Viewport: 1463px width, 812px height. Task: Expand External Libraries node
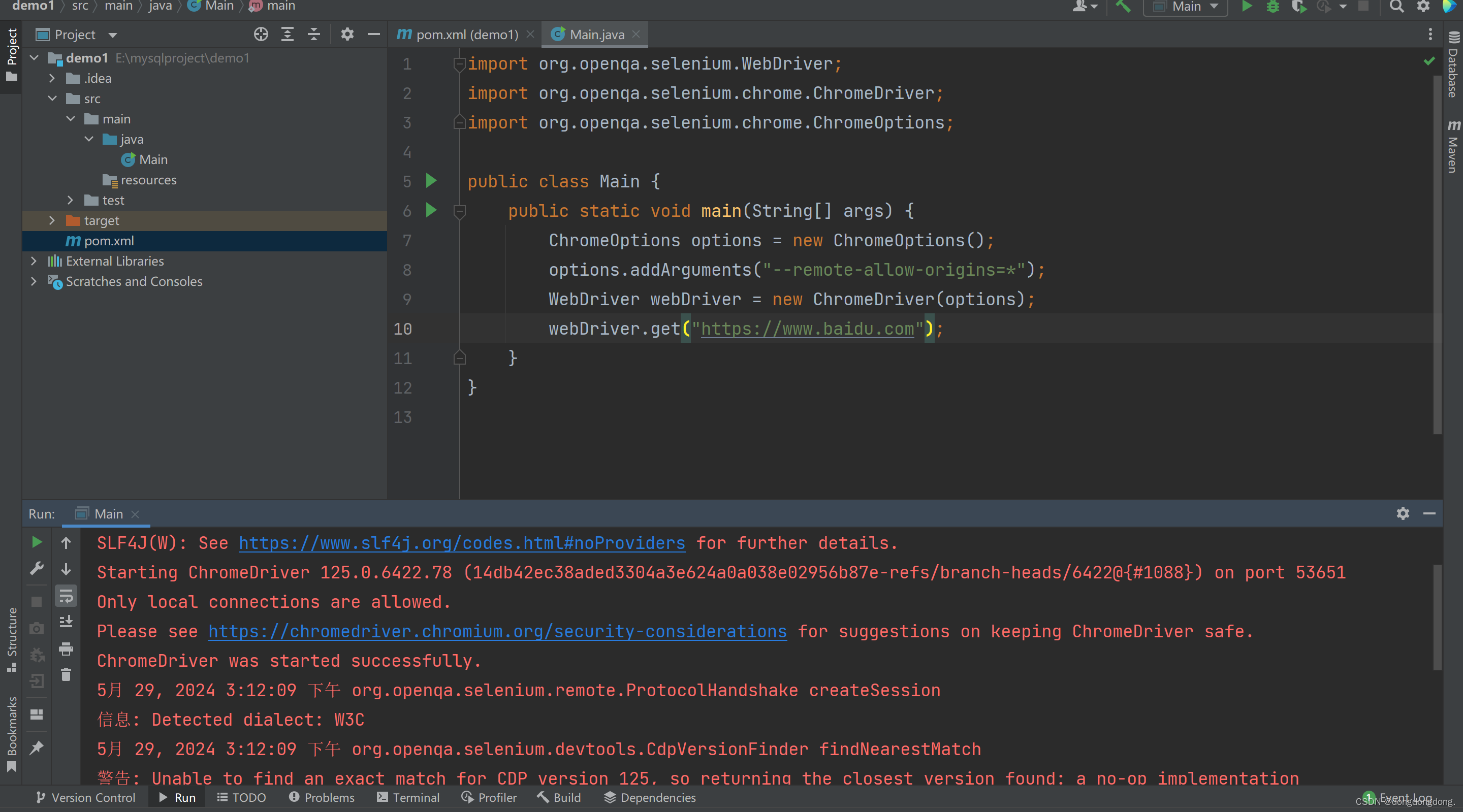34,261
